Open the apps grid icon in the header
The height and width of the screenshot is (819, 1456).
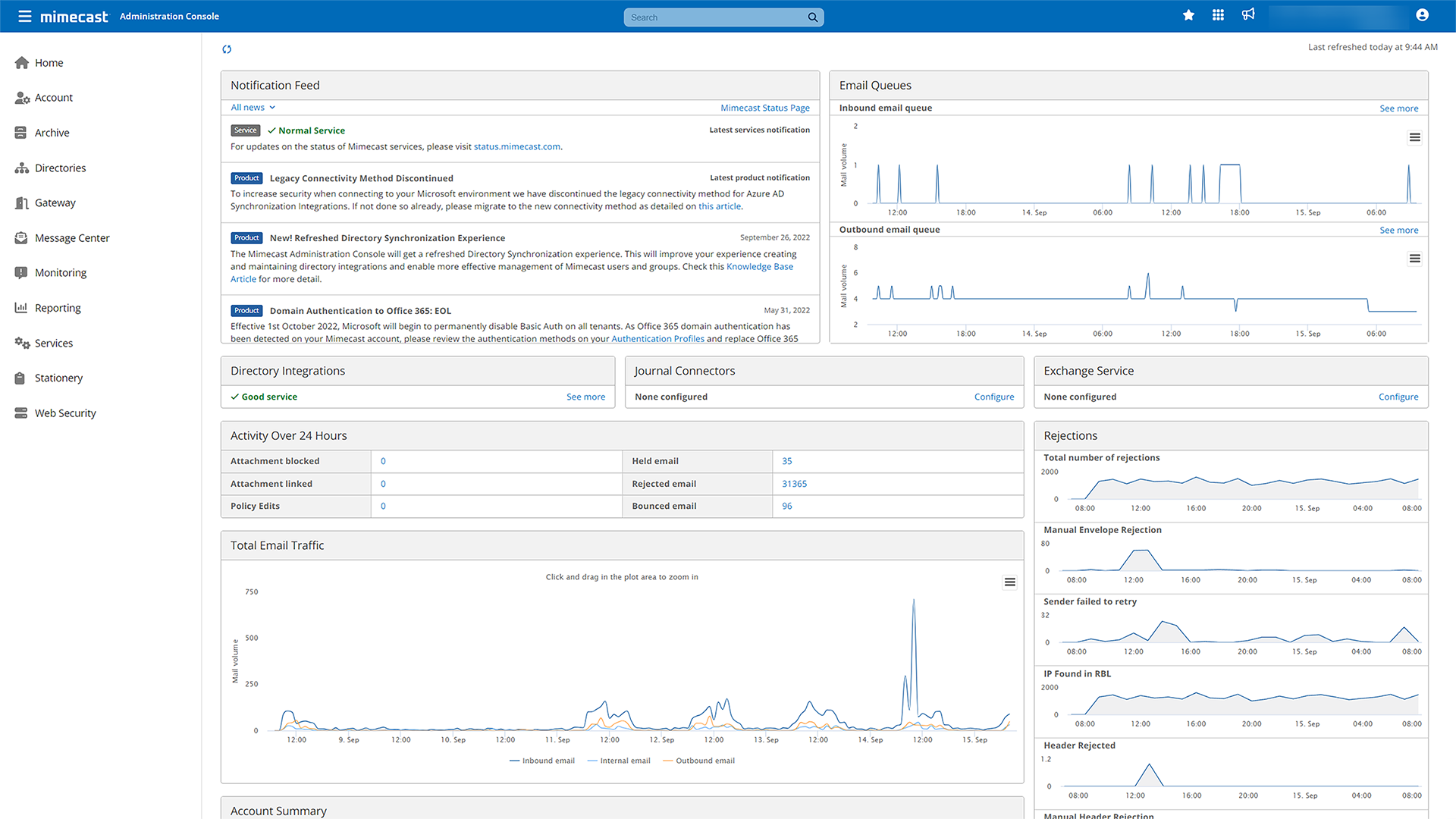[x=1218, y=14]
